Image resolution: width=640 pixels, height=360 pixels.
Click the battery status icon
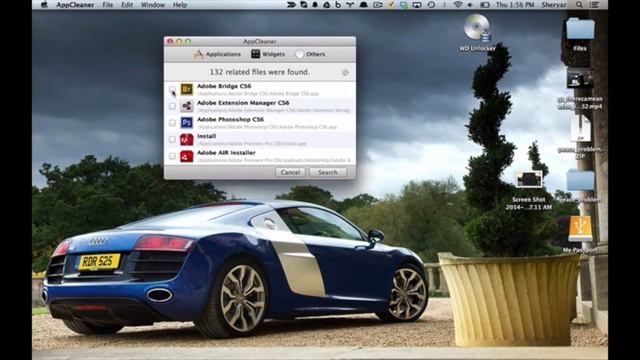tap(484, 5)
